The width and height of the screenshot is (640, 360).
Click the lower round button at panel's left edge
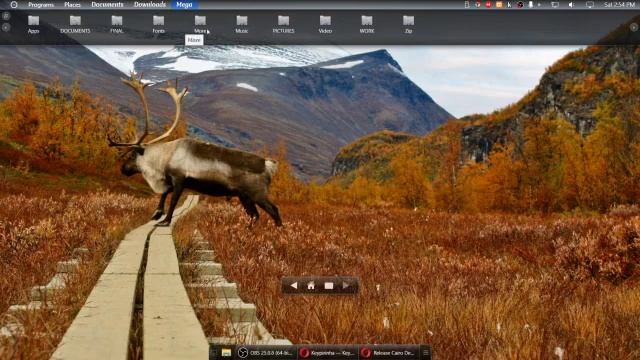click(x=6, y=27)
